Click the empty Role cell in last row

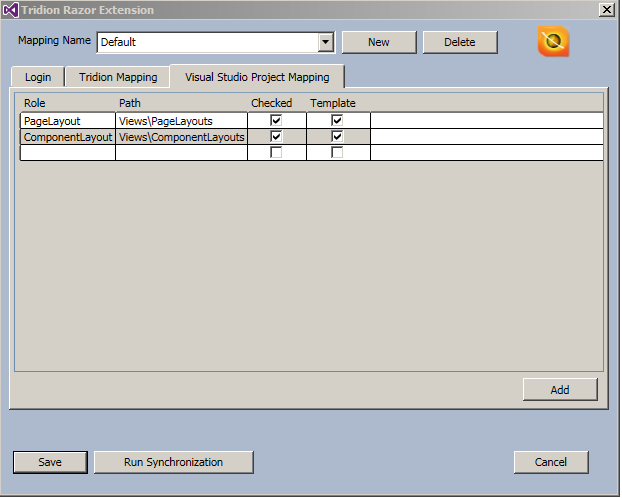pos(68,153)
